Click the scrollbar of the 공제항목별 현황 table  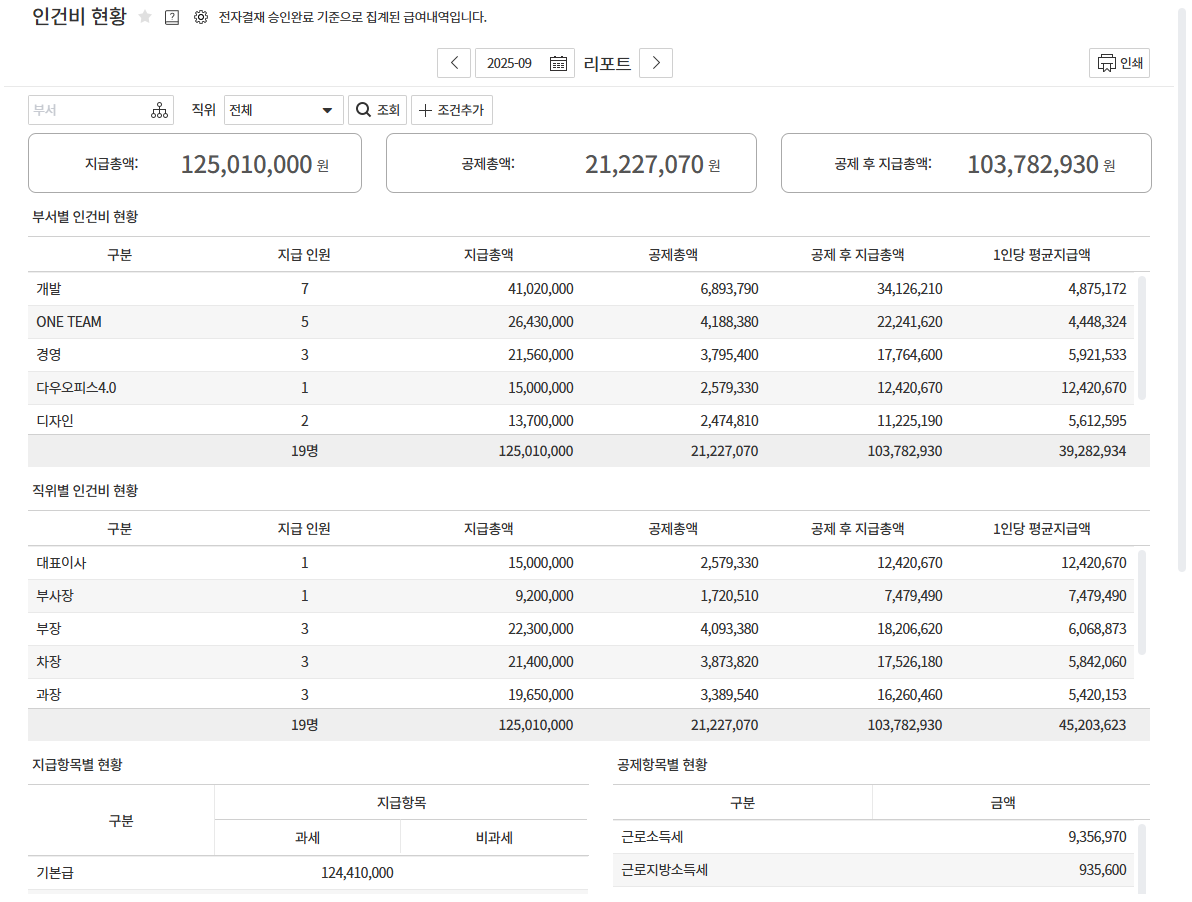[1142, 856]
